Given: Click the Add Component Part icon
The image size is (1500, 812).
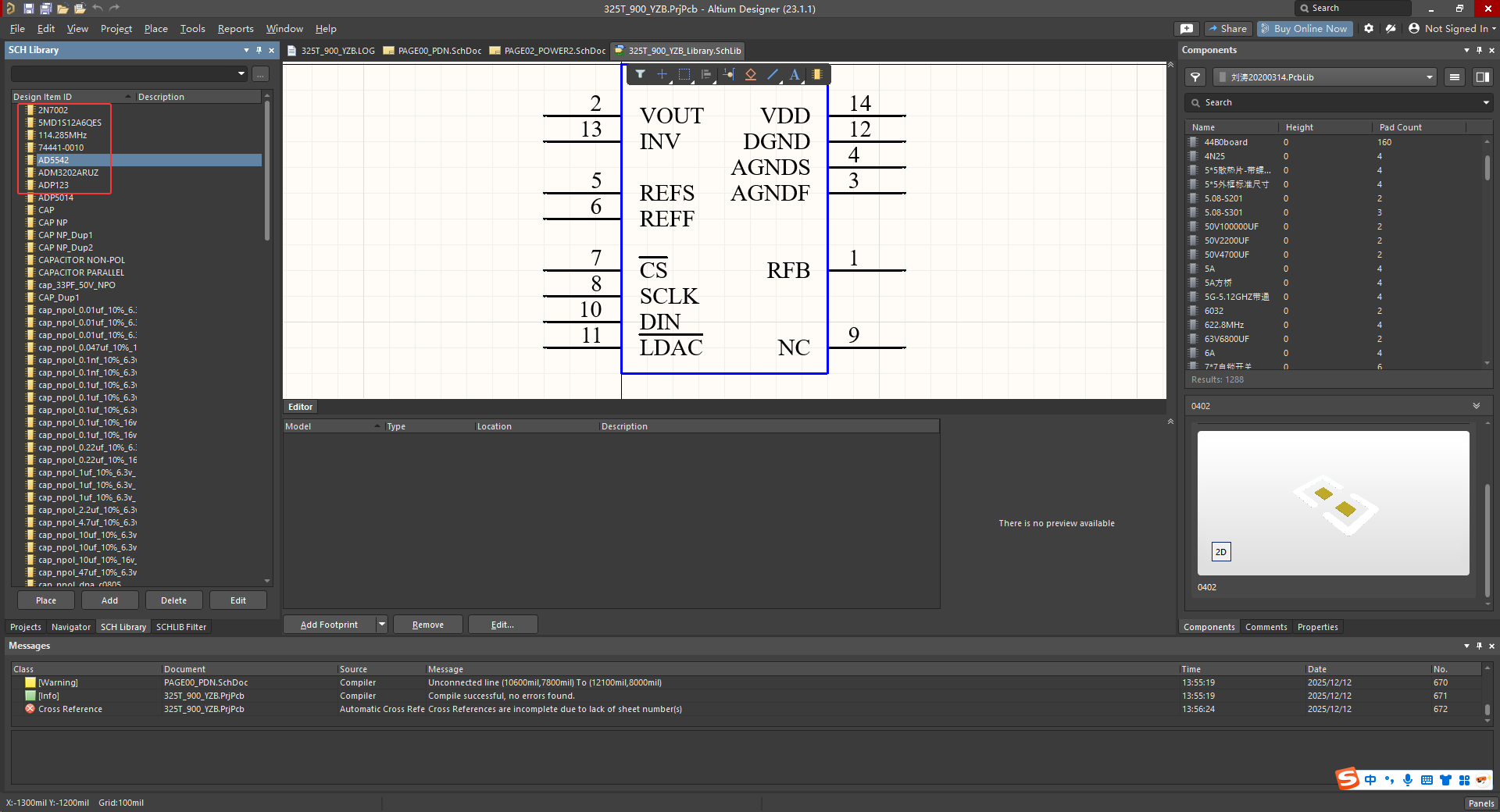Looking at the screenshot, I should [817, 74].
